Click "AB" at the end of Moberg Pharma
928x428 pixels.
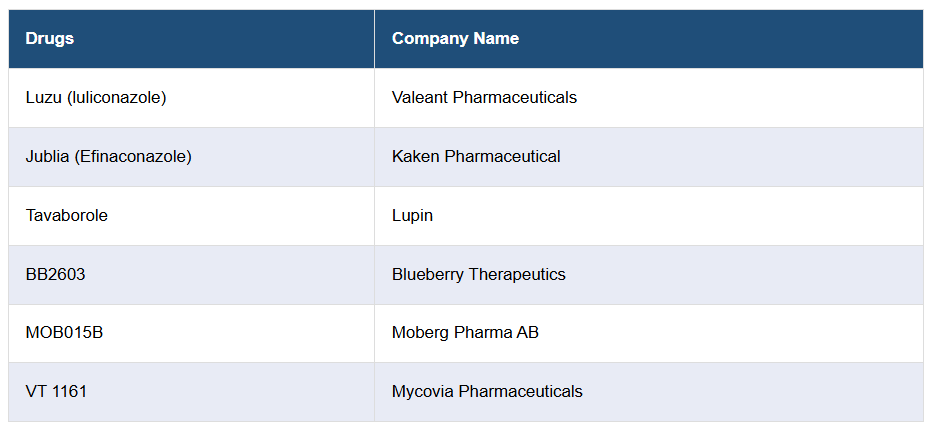point(527,333)
